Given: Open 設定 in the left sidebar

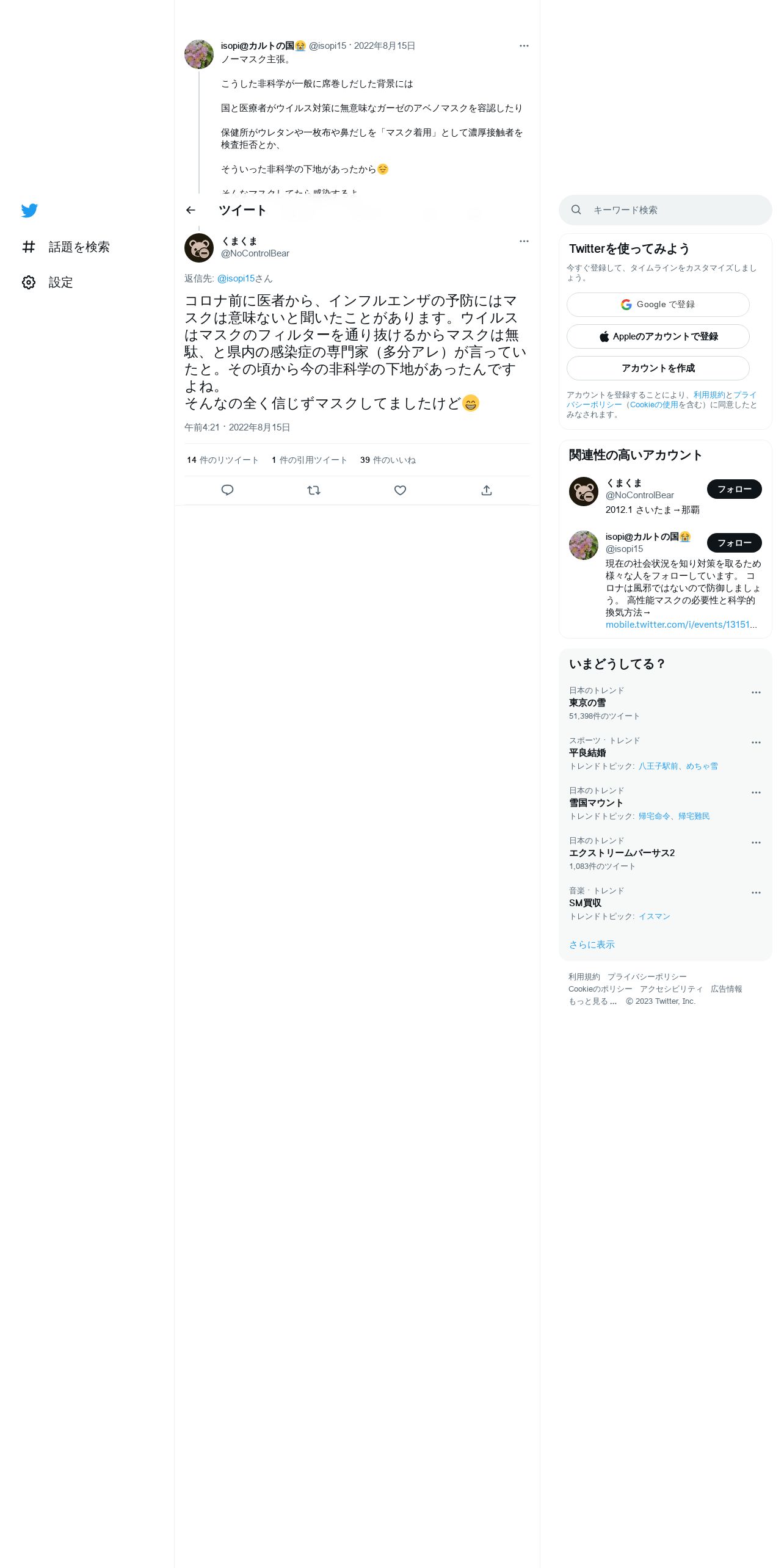Looking at the screenshot, I should [x=47, y=282].
